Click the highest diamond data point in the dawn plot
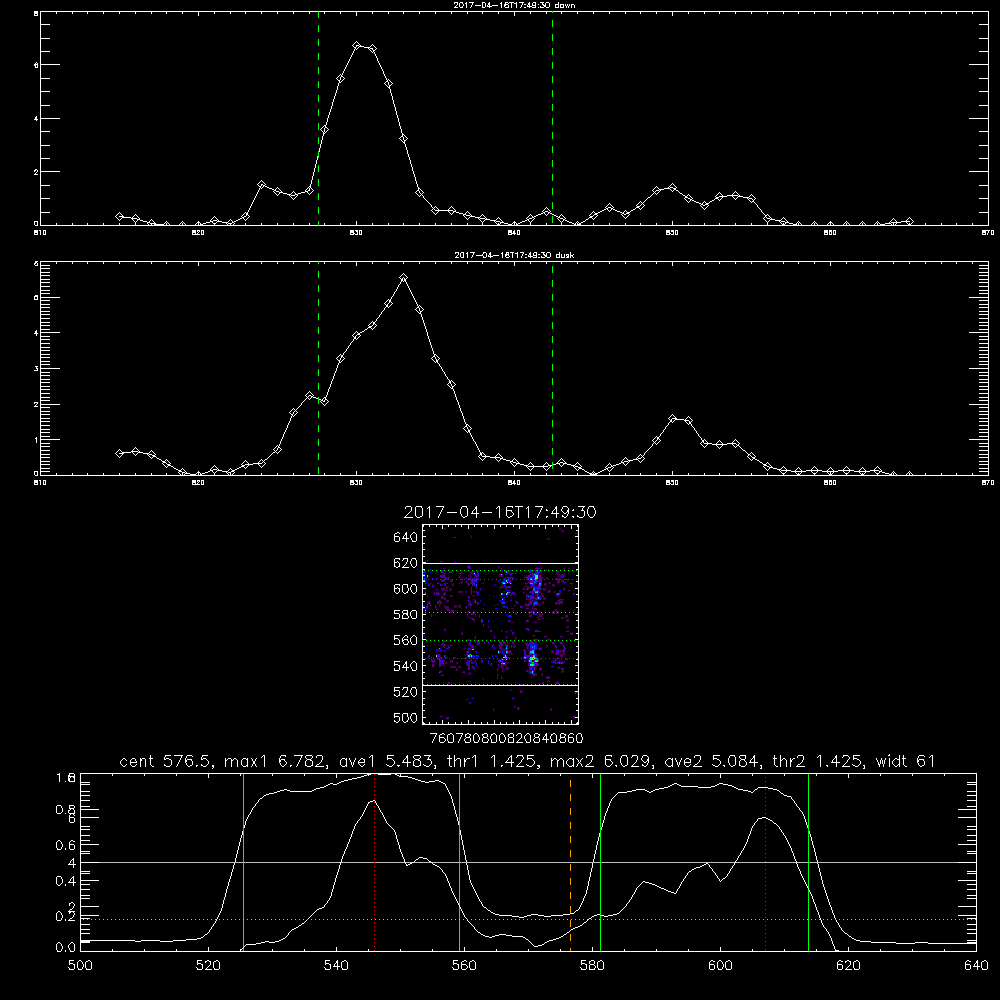 [x=357, y=46]
